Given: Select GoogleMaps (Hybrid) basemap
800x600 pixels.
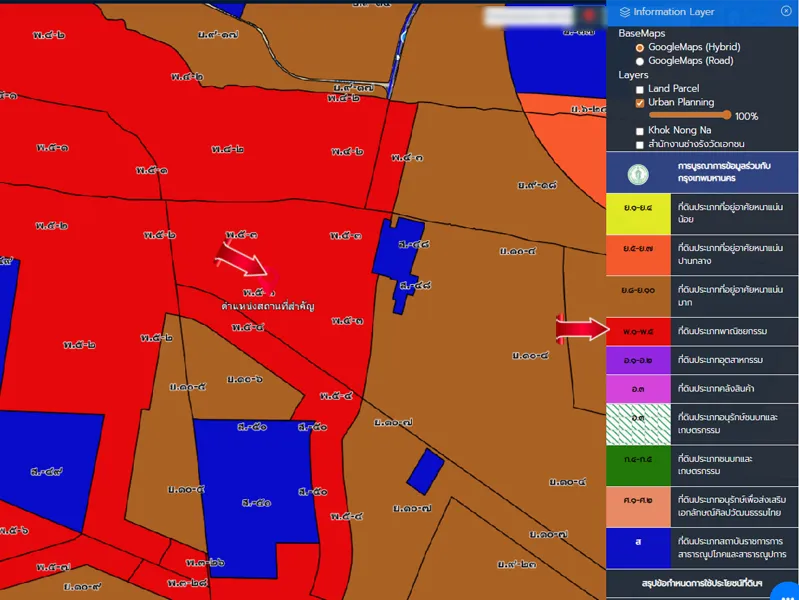Looking at the screenshot, I should 640,47.
